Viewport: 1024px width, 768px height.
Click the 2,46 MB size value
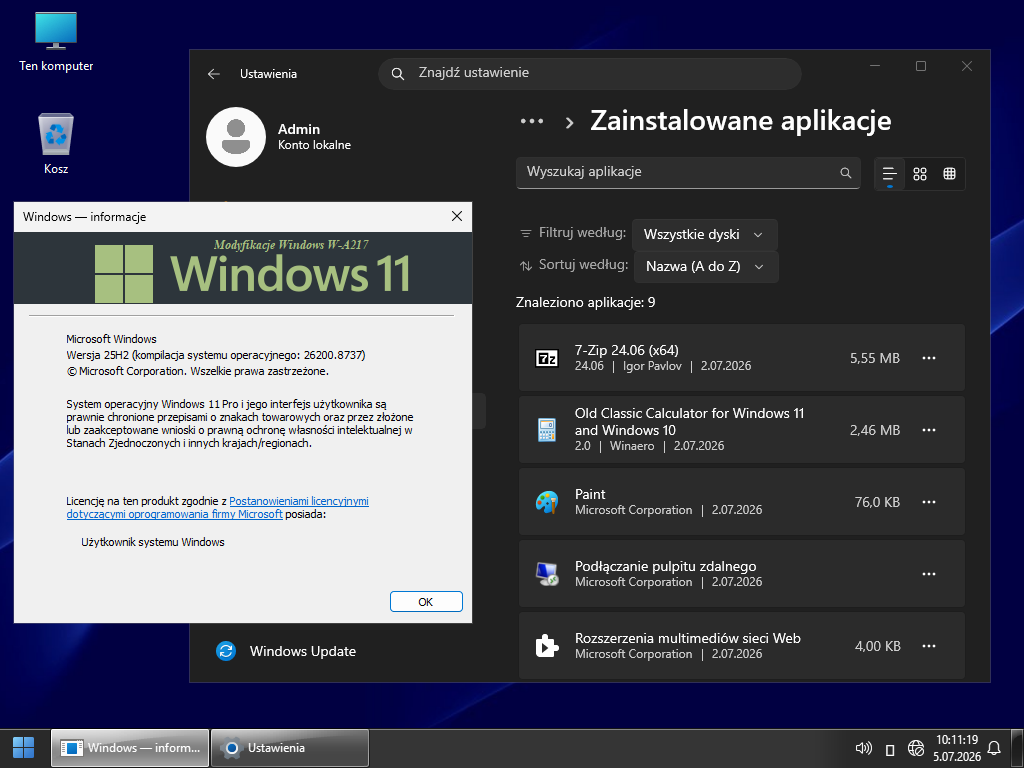[874, 430]
